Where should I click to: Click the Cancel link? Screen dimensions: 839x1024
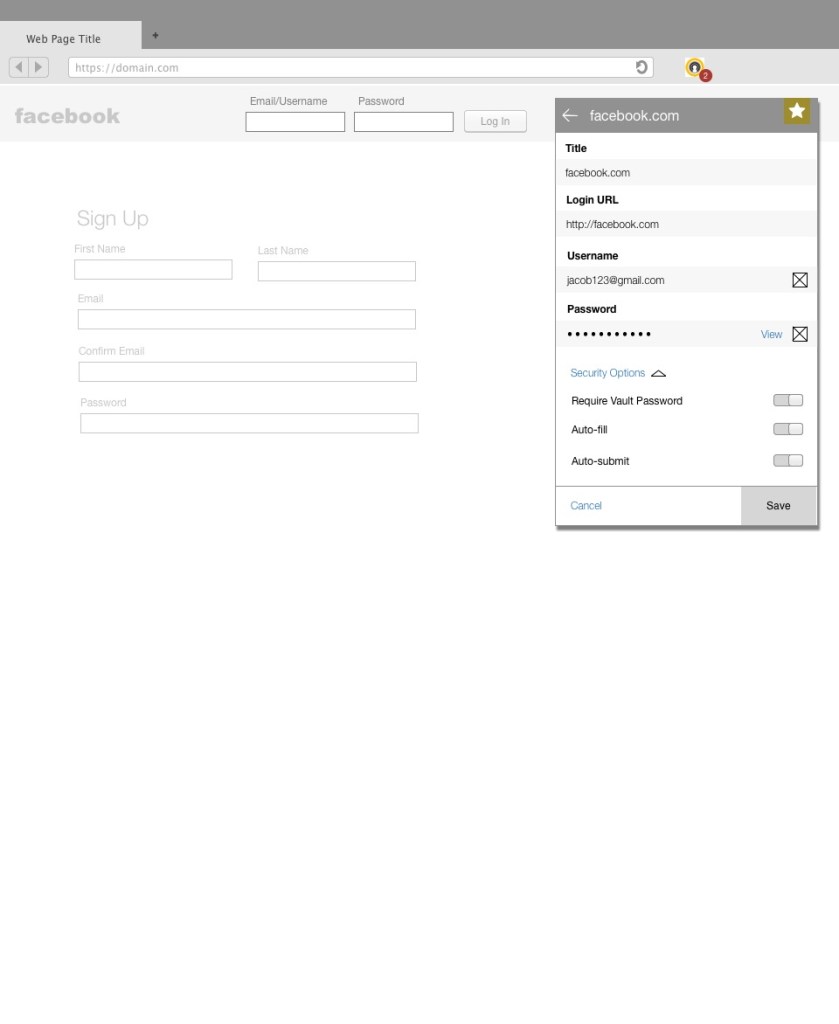[586, 506]
